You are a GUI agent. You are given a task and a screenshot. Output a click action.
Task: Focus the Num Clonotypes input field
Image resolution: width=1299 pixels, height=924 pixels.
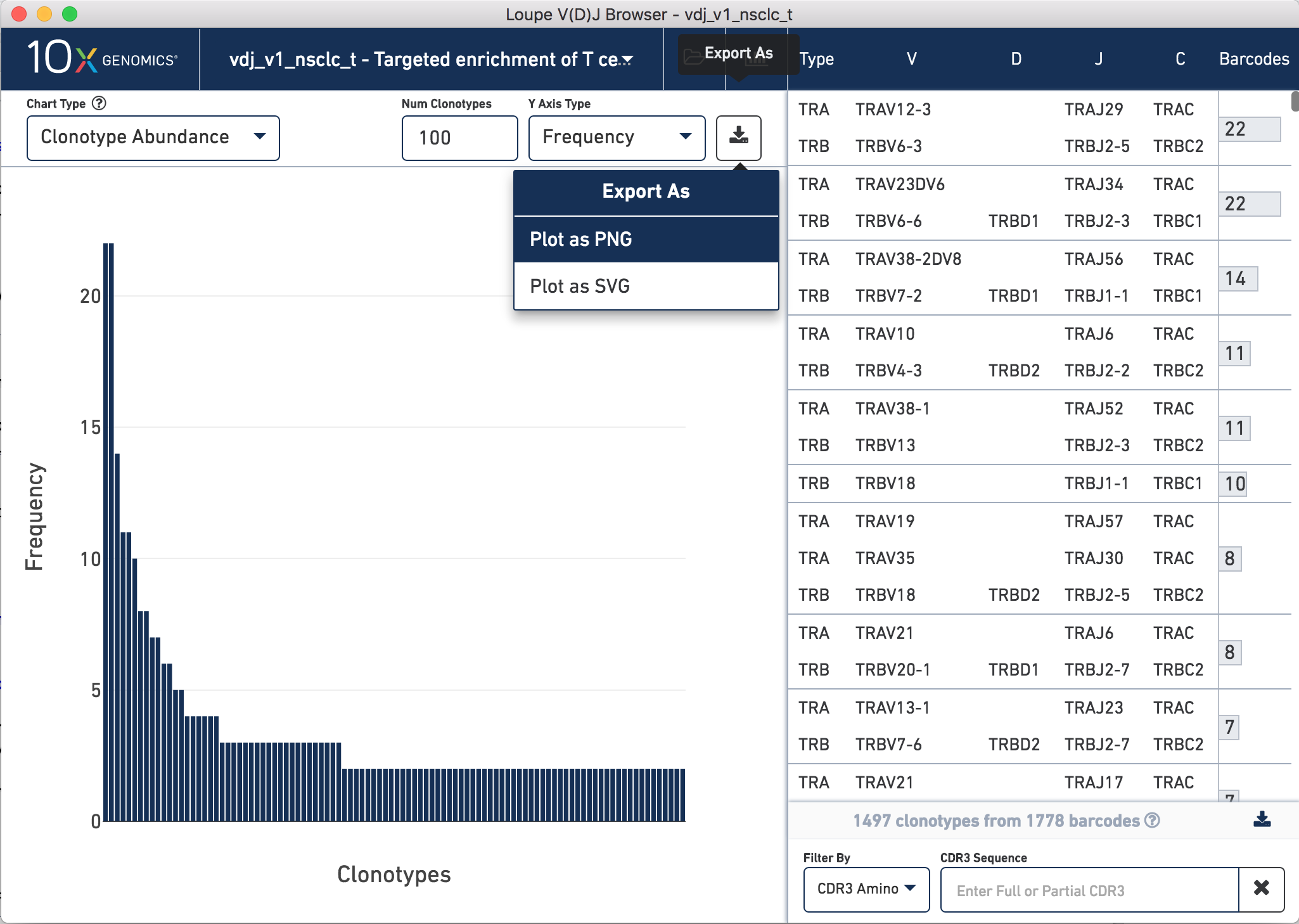point(459,138)
